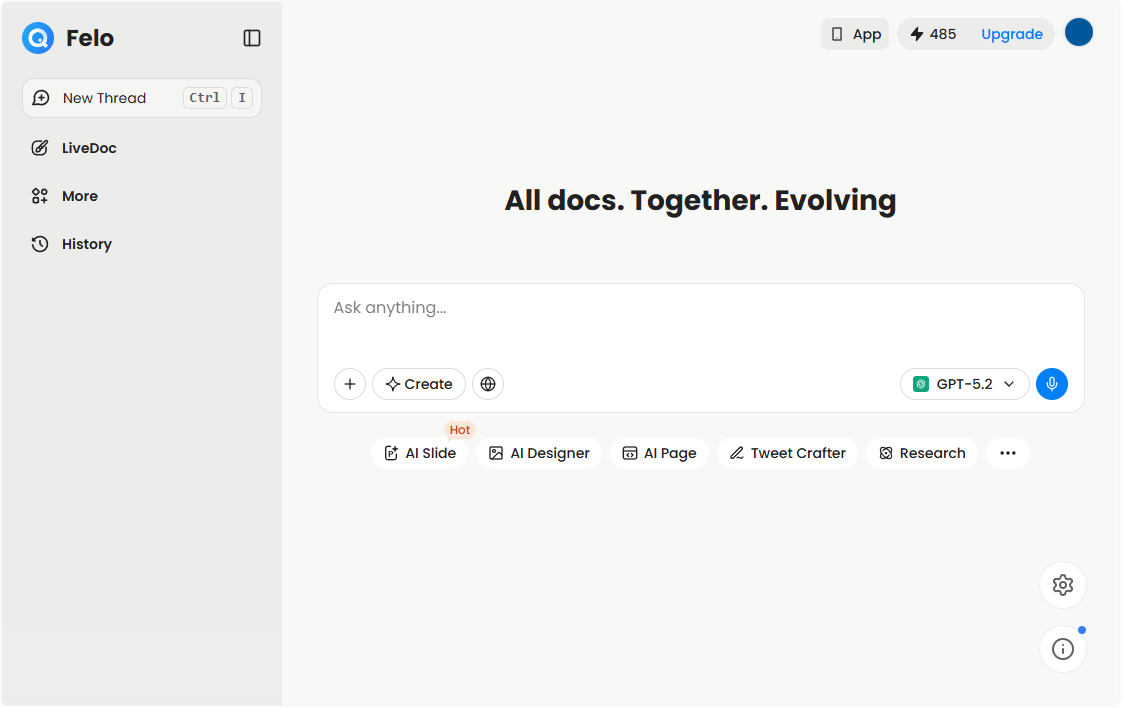The image size is (1122, 708).
Task: Click inside the Ask anything field
Action: coord(700,308)
